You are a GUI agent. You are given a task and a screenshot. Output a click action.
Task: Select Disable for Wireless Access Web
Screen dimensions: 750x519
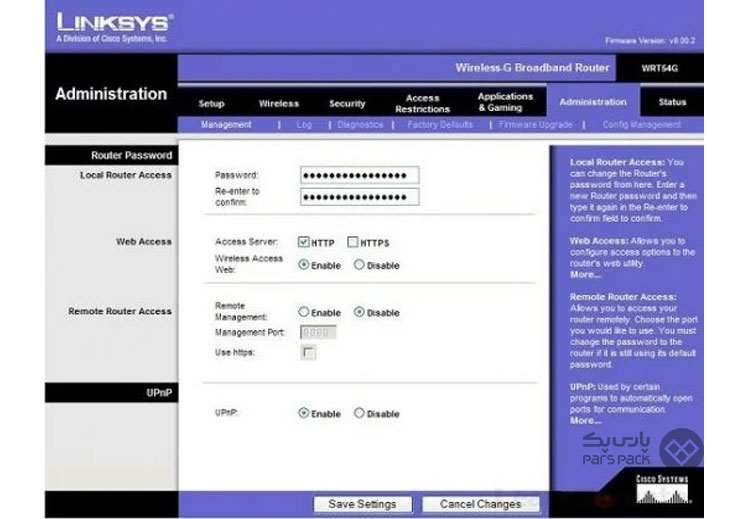(x=359, y=265)
